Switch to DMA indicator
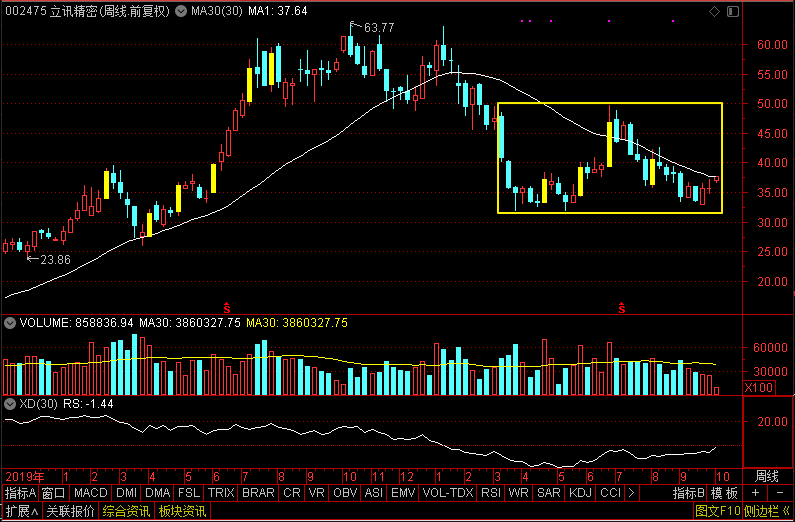The image size is (795, 522). [x=158, y=493]
